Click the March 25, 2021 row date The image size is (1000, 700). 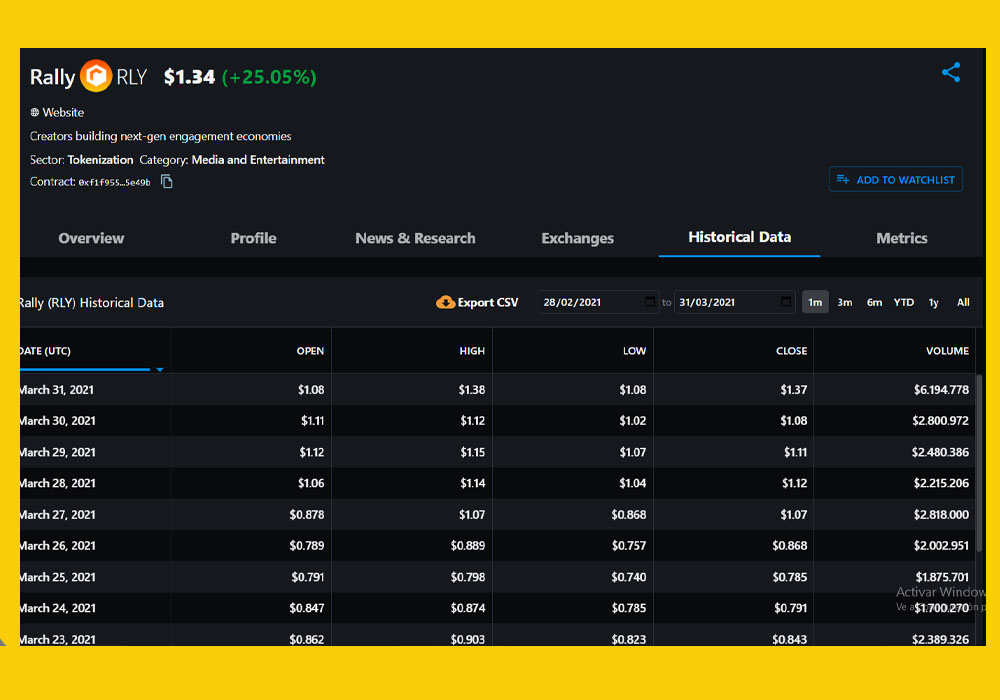pyautogui.click(x=57, y=577)
